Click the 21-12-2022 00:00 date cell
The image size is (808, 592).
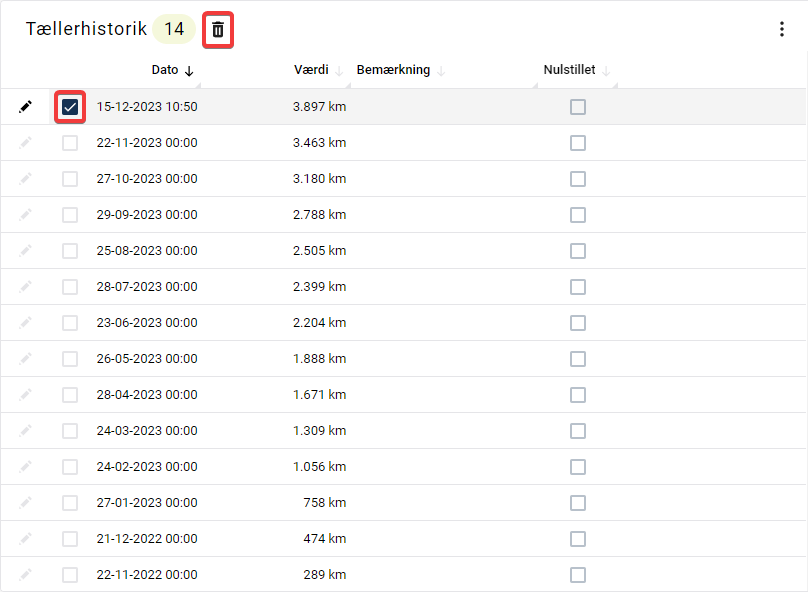tap(147, 538)
